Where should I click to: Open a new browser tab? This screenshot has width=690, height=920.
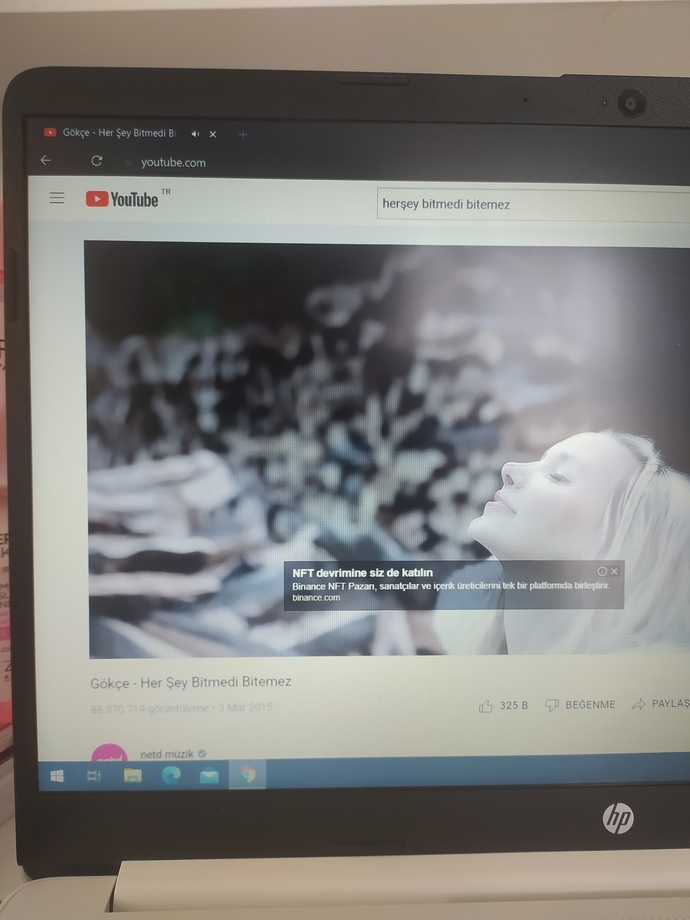(243, 135)
